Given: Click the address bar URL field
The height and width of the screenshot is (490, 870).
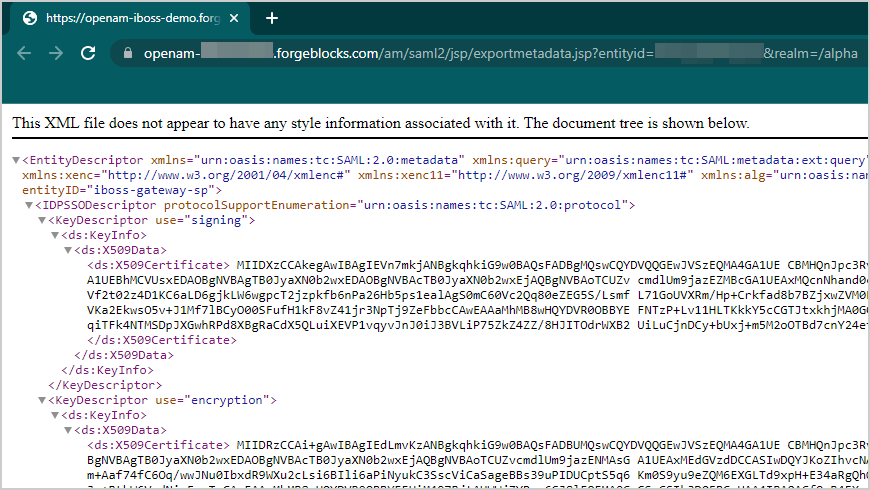Looking at the screenshot, I should (488, 53).
